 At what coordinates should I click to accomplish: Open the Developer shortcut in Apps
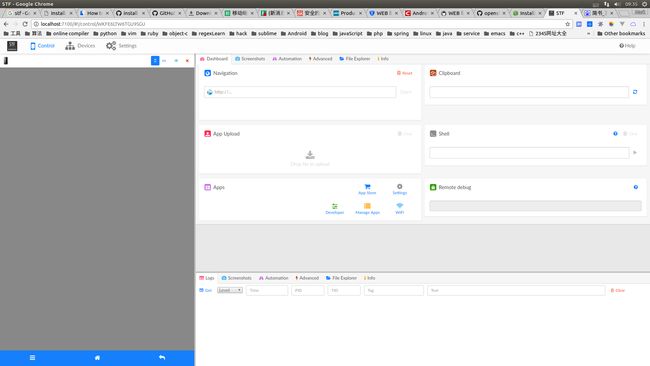(335, 208)
